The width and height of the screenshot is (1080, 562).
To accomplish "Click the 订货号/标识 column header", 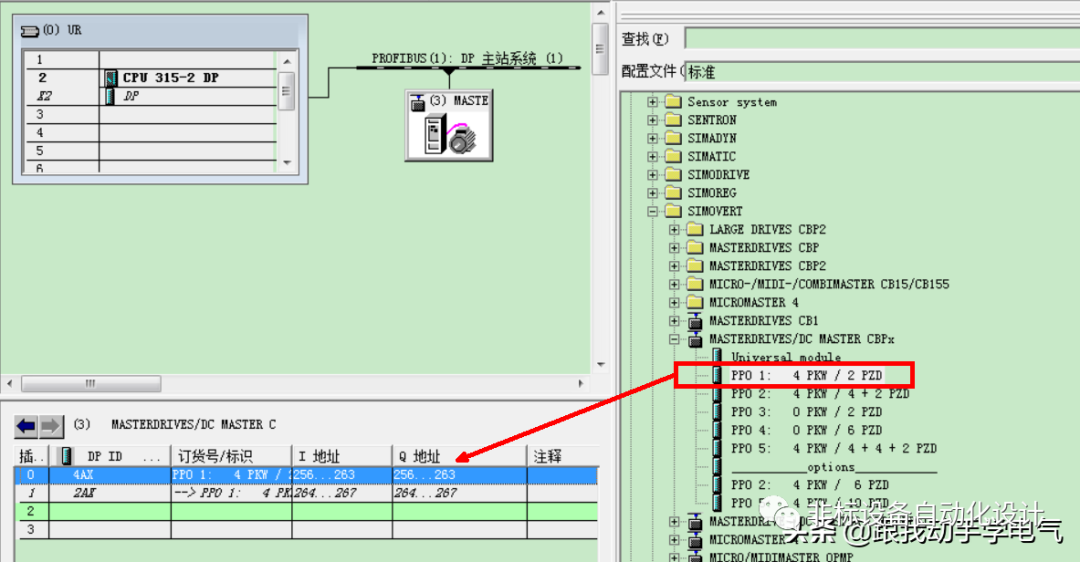I will point(231,456).
